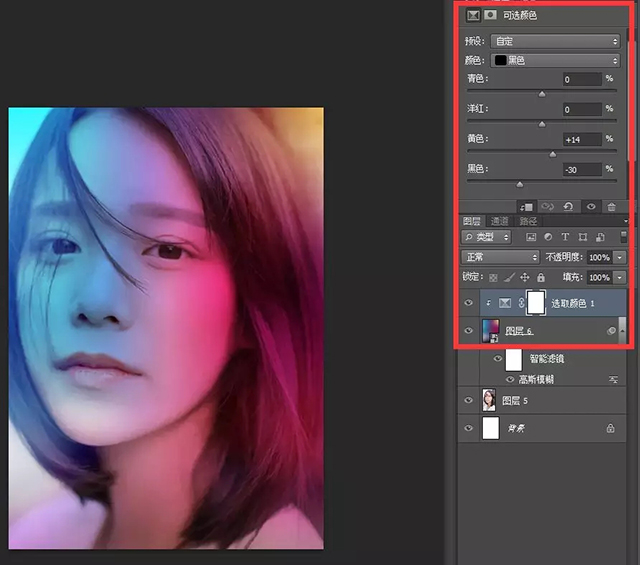Switch to the 路径 paths tab
The width and height of the screenshot is (640, 565).
[525, 221]
